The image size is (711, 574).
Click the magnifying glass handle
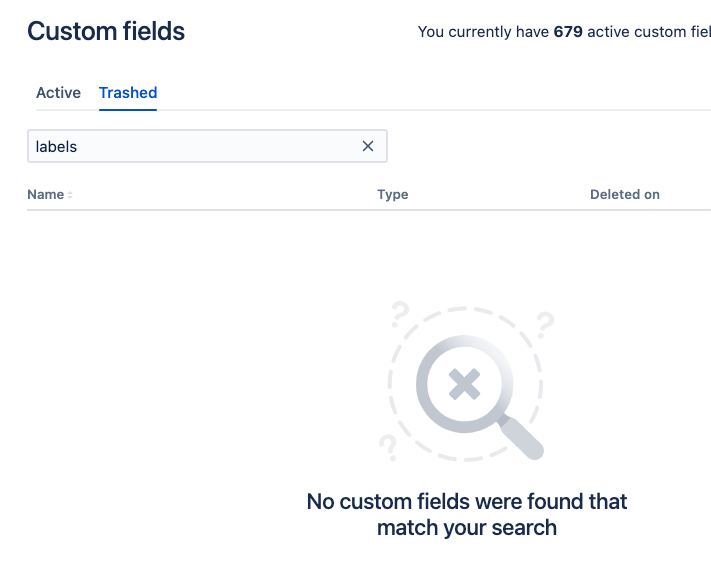[x=521, y=438]
